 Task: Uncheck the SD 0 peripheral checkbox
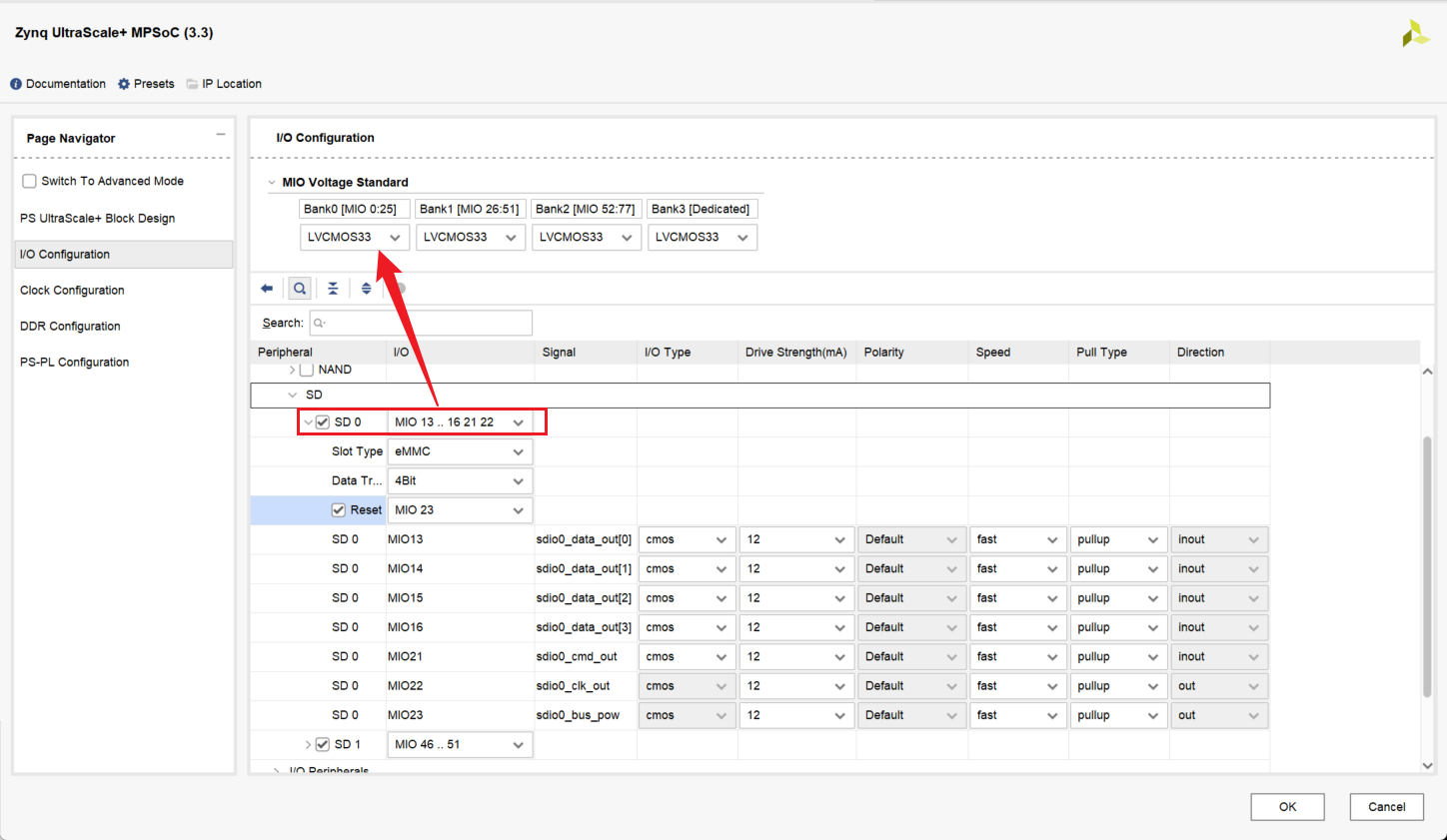click(x=323, y=422)
